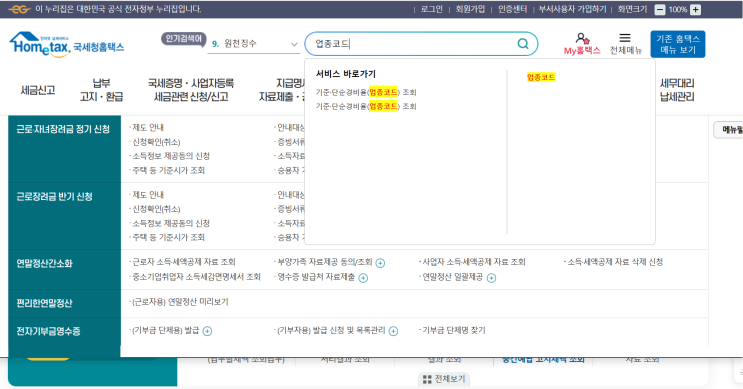Open 사업자 소득·세액공제 자료 조회
Image resolution: width=743 pixels, height=389 pixels.
[474, 262]
